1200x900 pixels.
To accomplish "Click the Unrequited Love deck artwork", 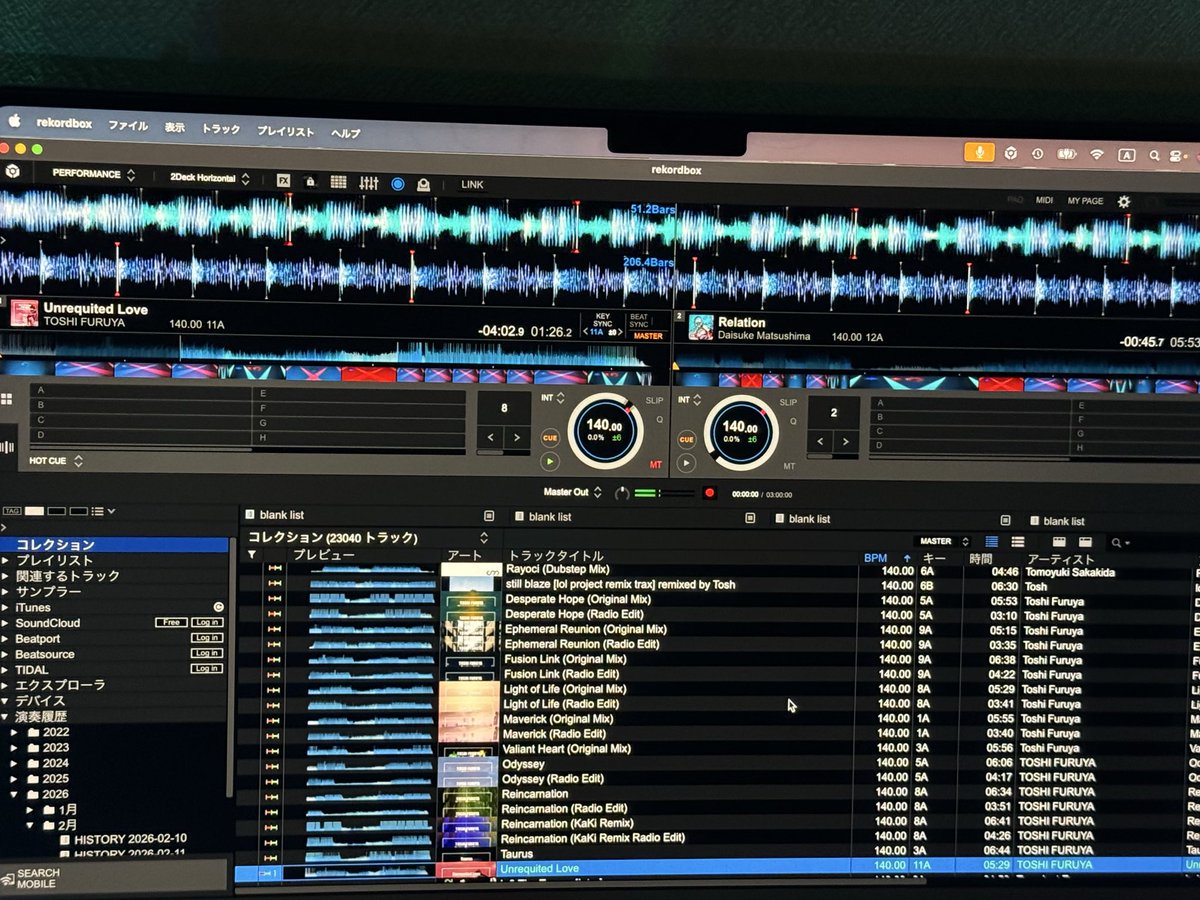I will tap(24, 313).
